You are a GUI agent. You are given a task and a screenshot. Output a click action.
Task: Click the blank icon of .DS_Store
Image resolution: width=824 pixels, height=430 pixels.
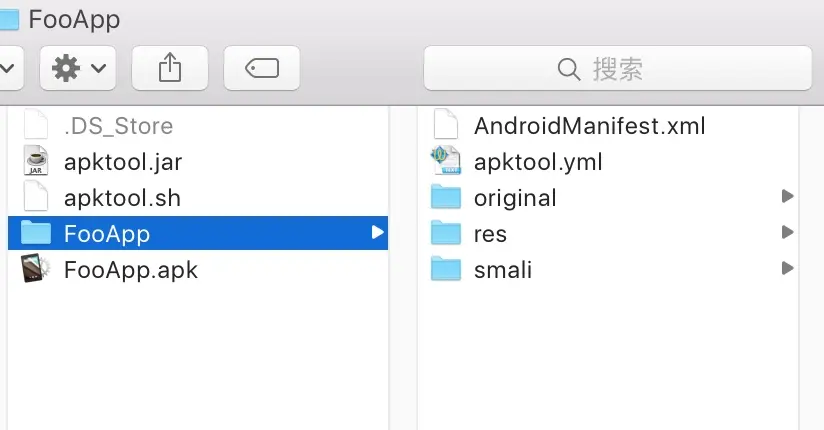click(x=36, y=124)
